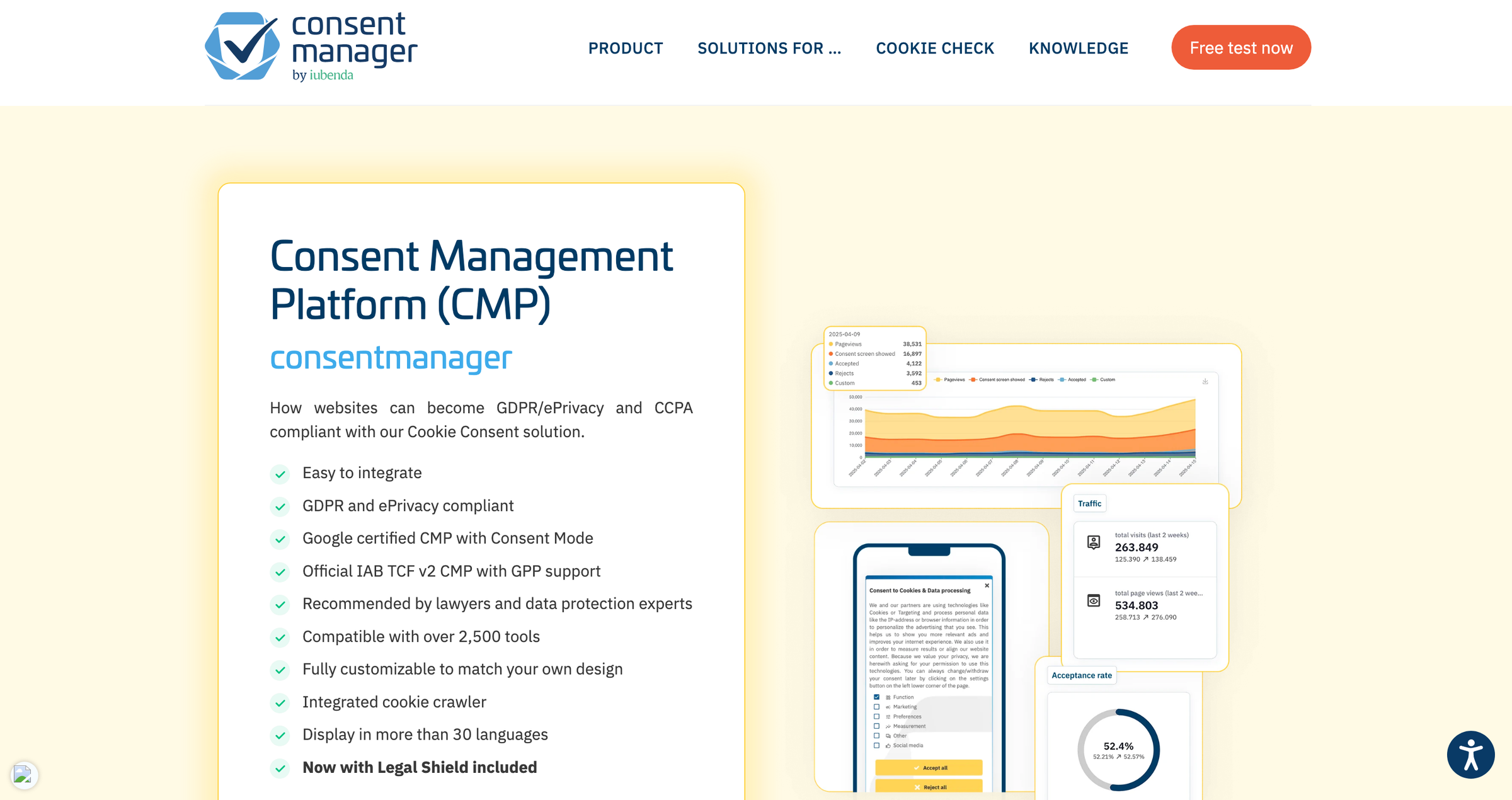Click the total page views eye icon
The height and width of the screenshot is (800, 1512).
[x=1094, y=600]
